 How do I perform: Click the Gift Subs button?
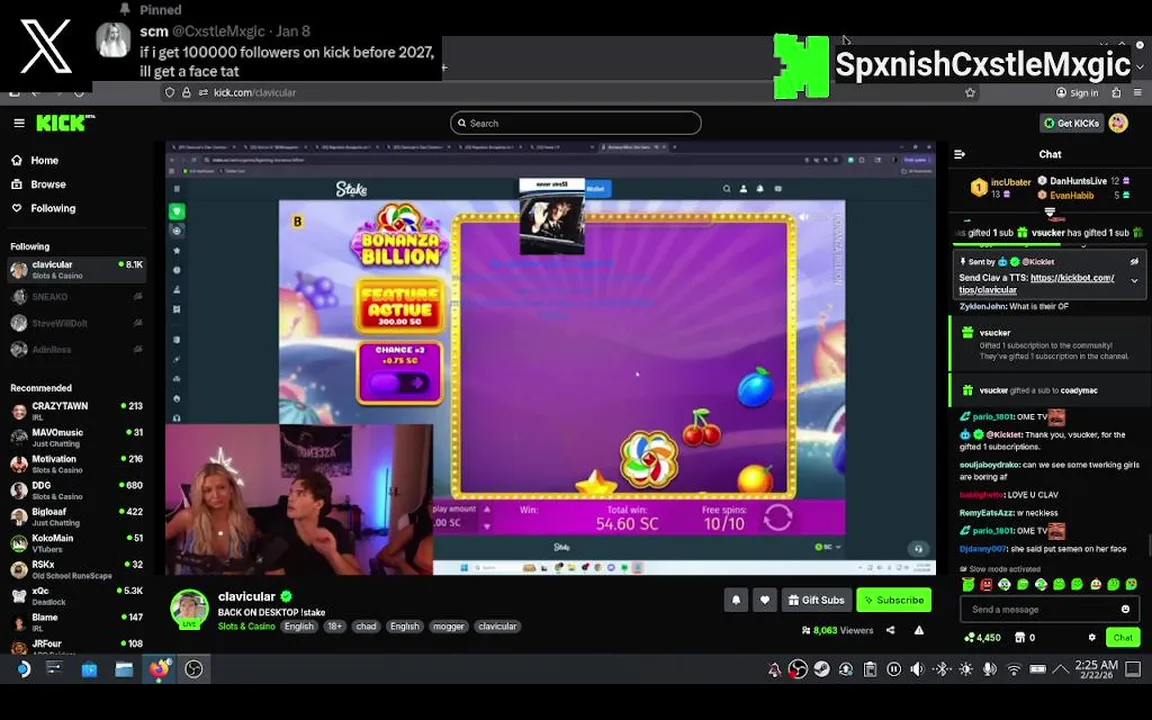pos(817,600)
